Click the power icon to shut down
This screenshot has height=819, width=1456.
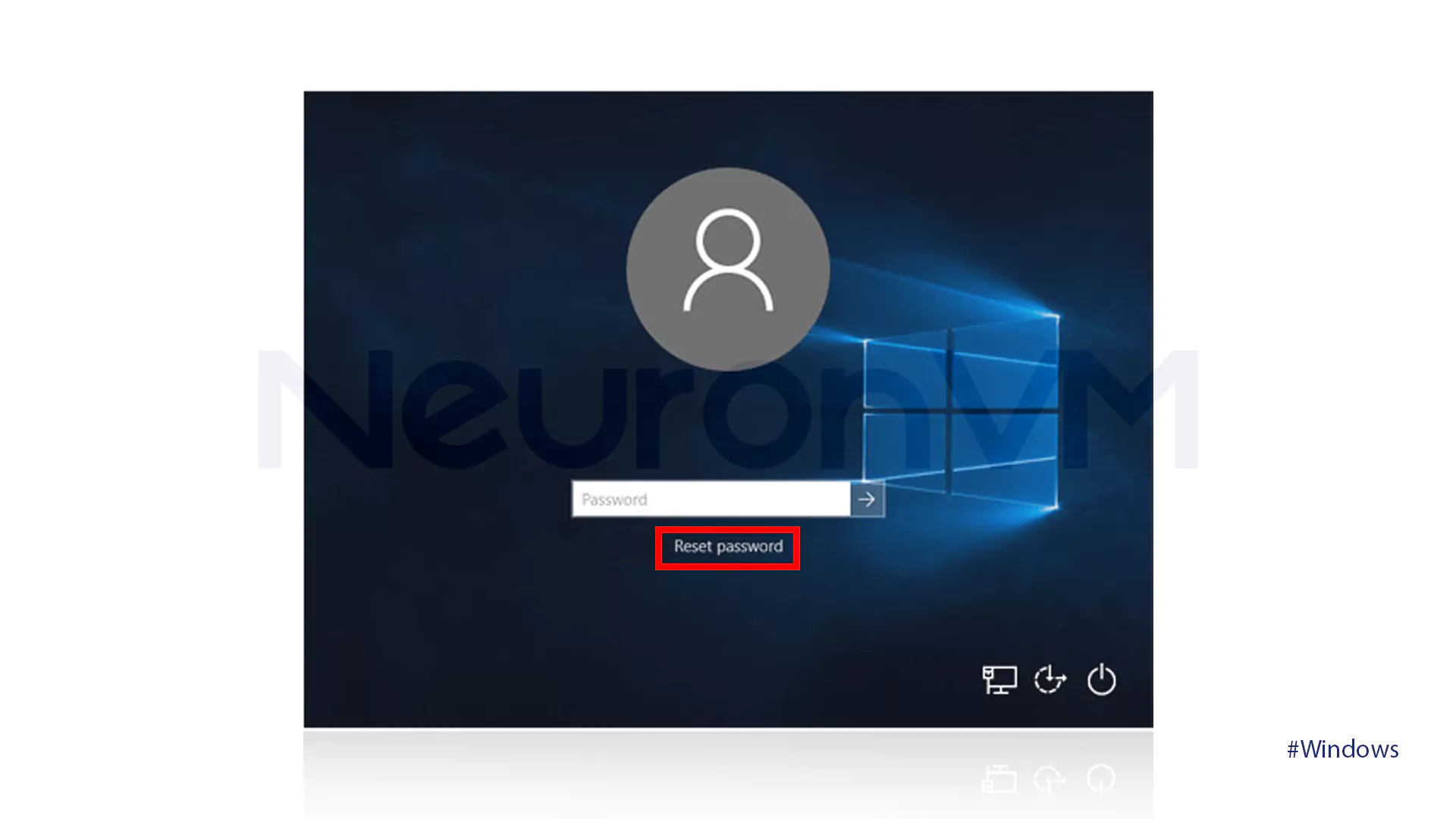point(1100,680)
